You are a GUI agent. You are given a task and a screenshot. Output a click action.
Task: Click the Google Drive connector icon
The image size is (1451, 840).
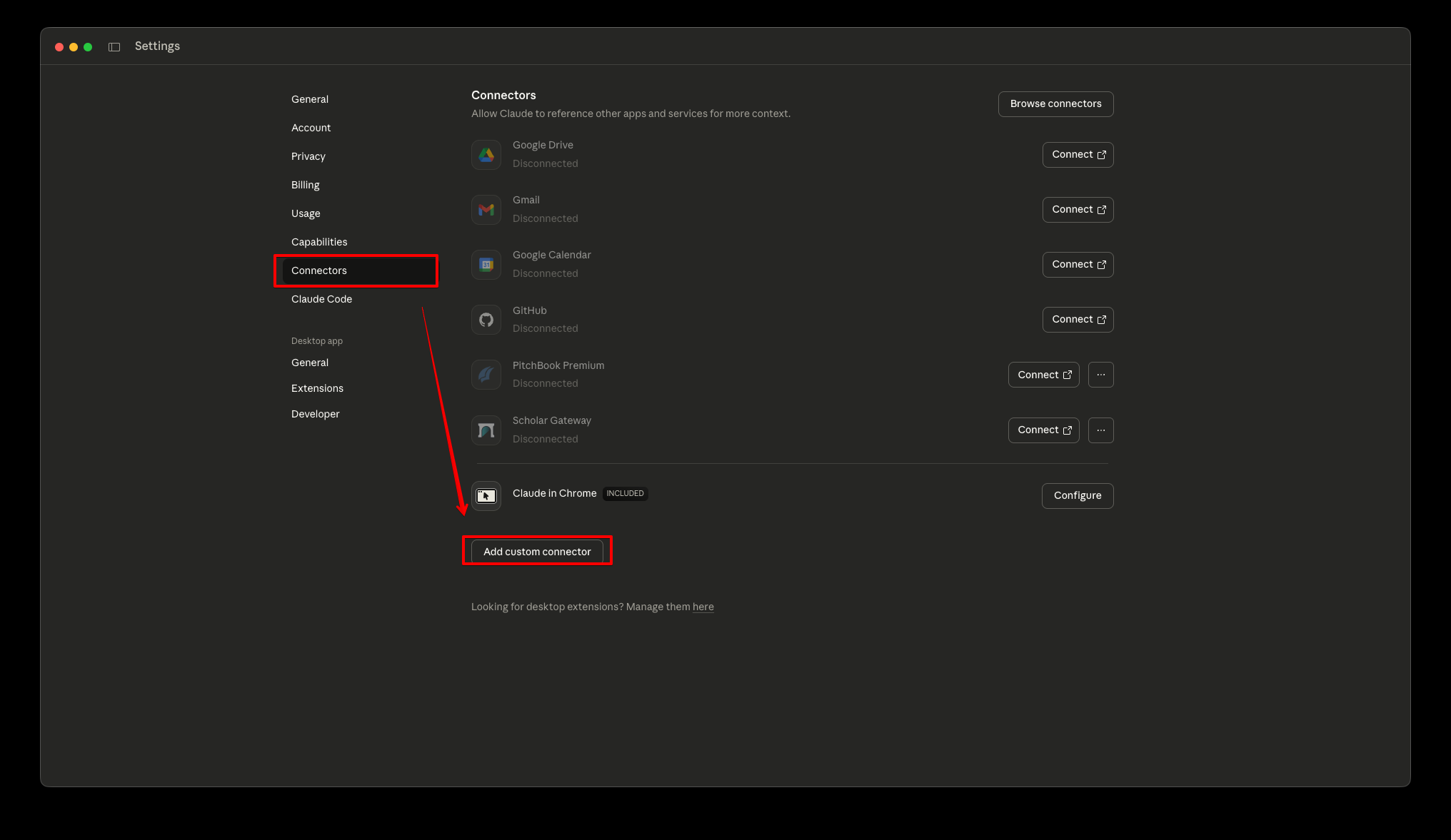click(x=486, y=155)
